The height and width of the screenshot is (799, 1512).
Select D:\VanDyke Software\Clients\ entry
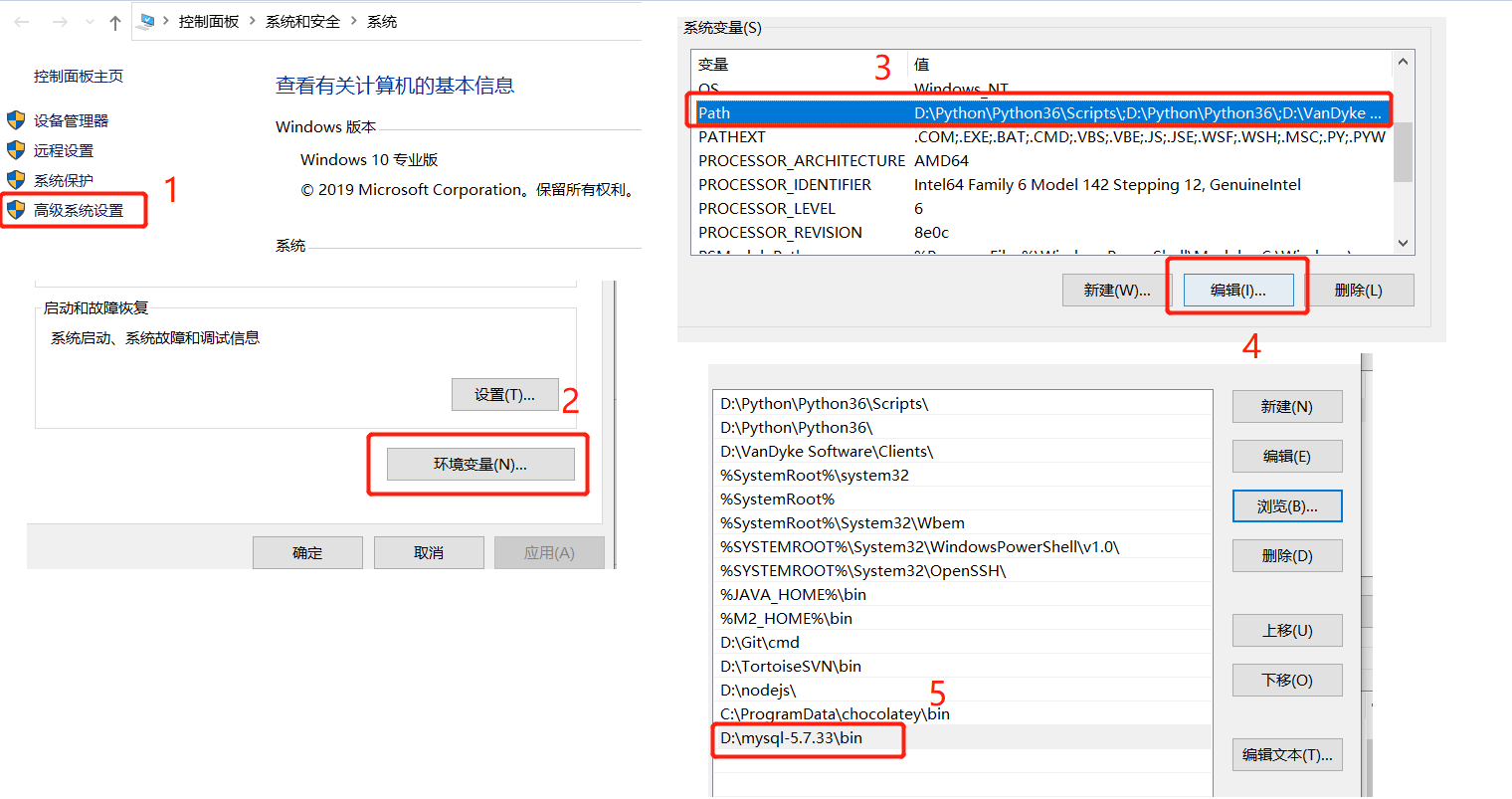[963, 451]
